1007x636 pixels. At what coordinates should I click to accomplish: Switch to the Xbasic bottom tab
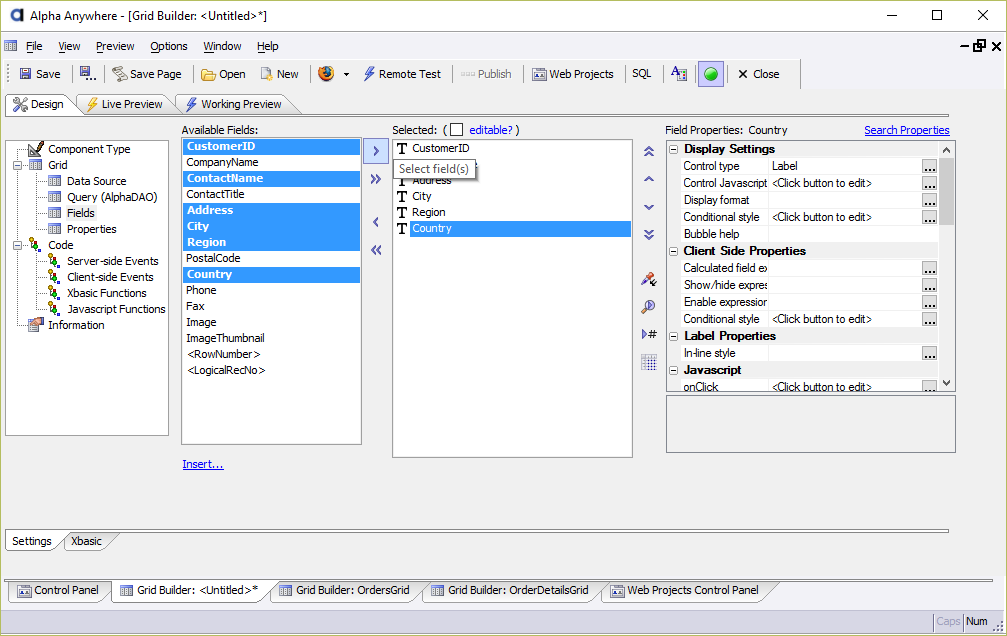tap(86, 541)
